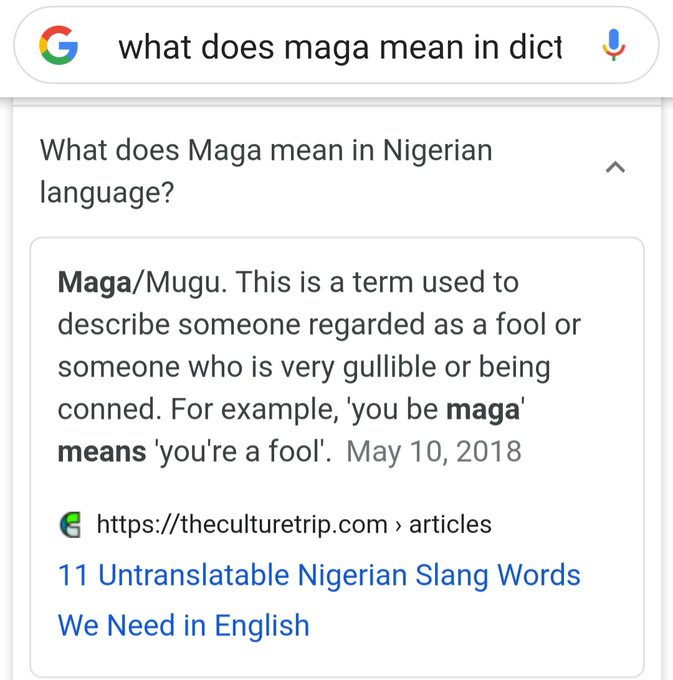Click the Culture Trip favicon
673x680 pixels.
71,523
